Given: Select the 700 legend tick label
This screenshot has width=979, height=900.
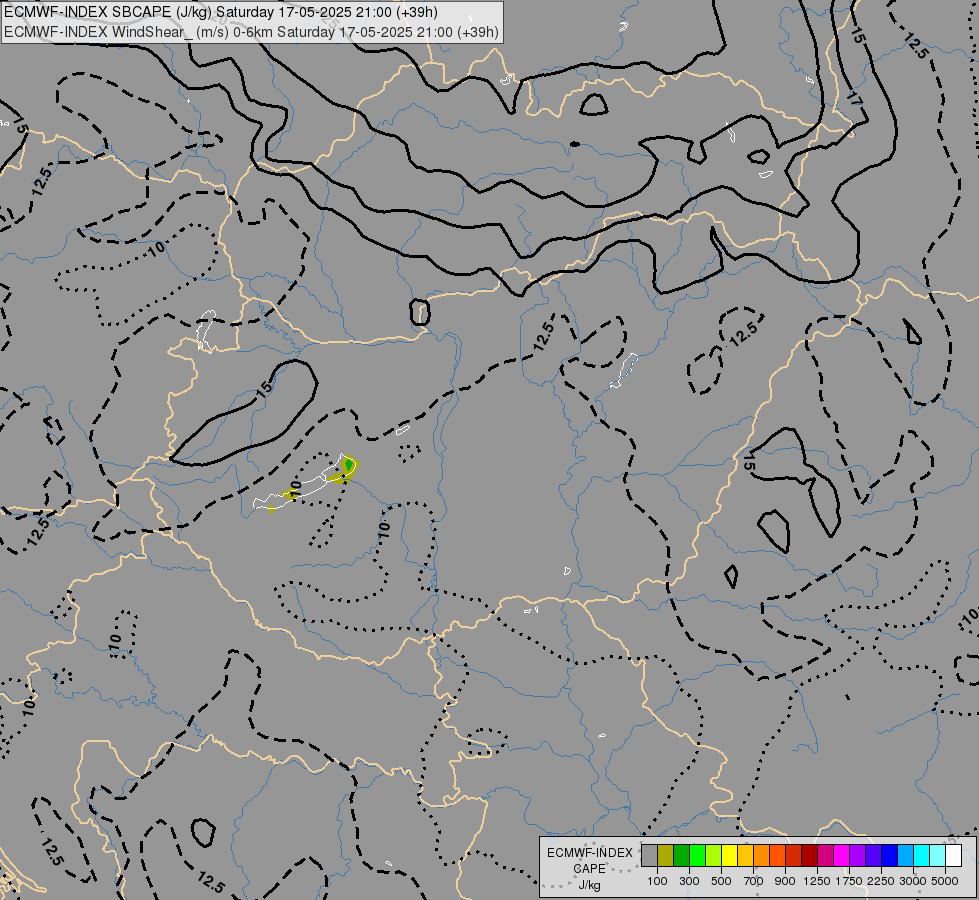Looking at the screenshot, I should pyautogui.click(x=754, y=881).
